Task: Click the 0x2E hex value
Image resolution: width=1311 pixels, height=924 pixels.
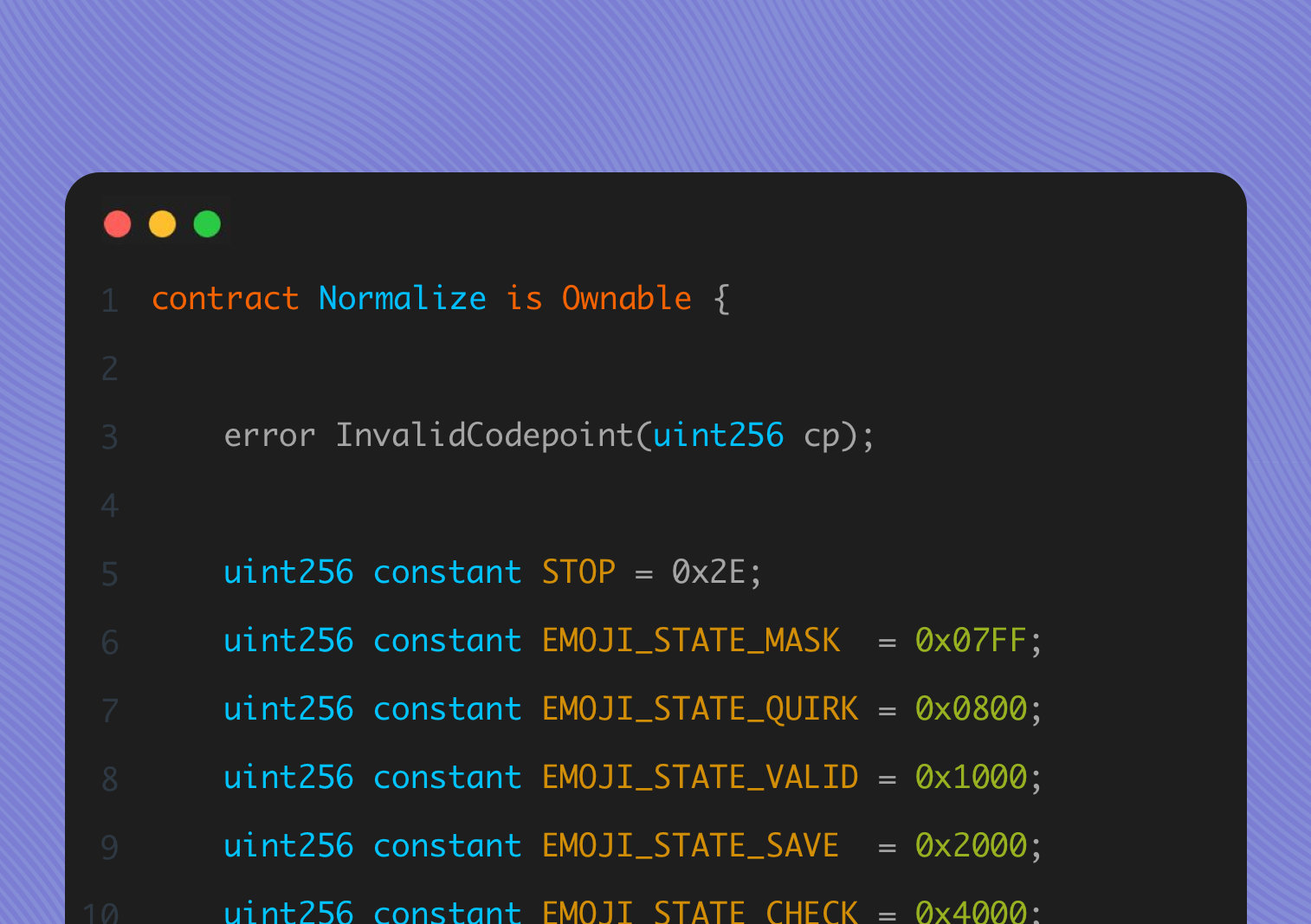Action: point(708,572)
